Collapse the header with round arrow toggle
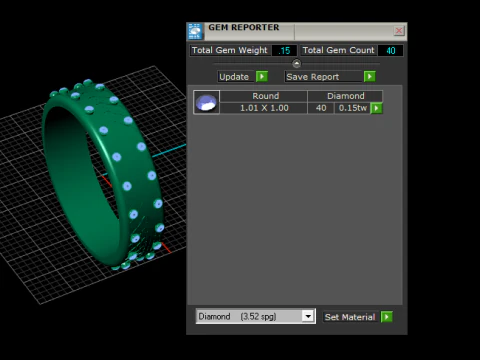The image size is (480, 360). coord(296,63)
